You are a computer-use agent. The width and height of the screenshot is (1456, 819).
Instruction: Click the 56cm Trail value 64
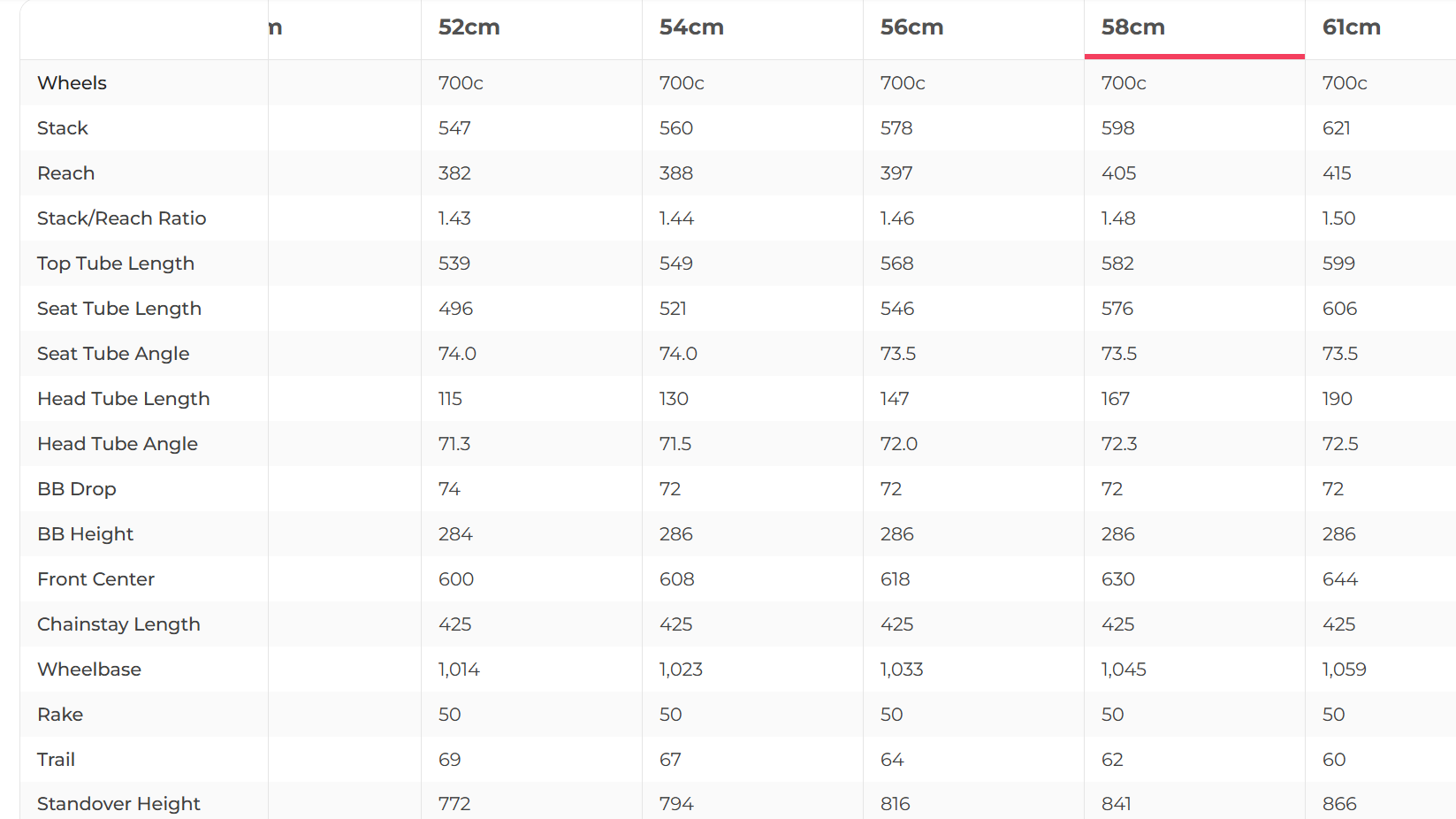892,760
